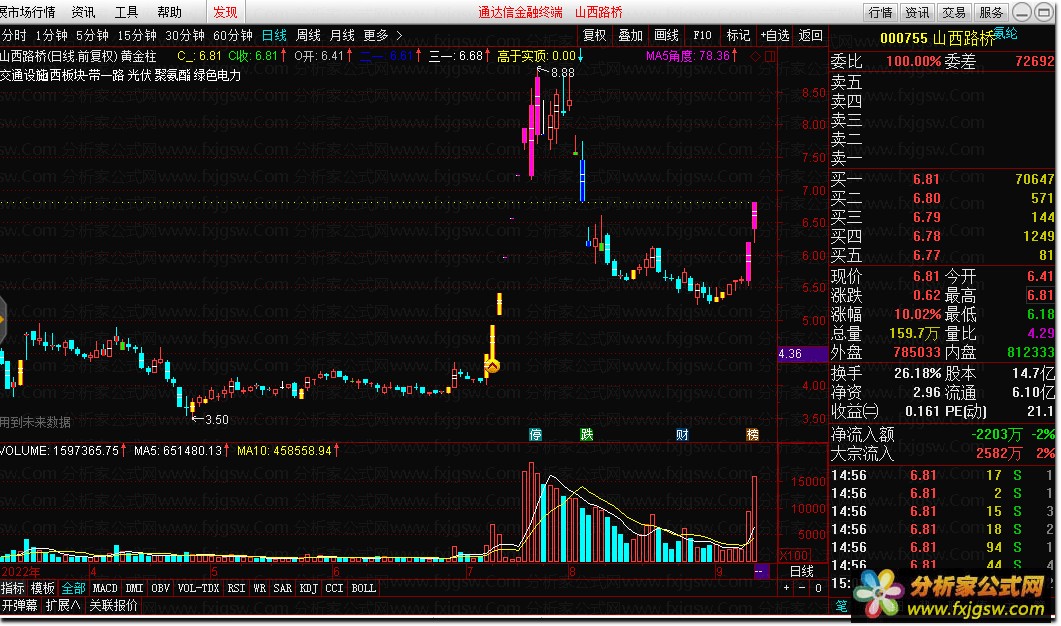Viewport: 1061px width, 626px height.
Task: Click the orange signal marker on candlestick
Action: [x=492, y=366]
